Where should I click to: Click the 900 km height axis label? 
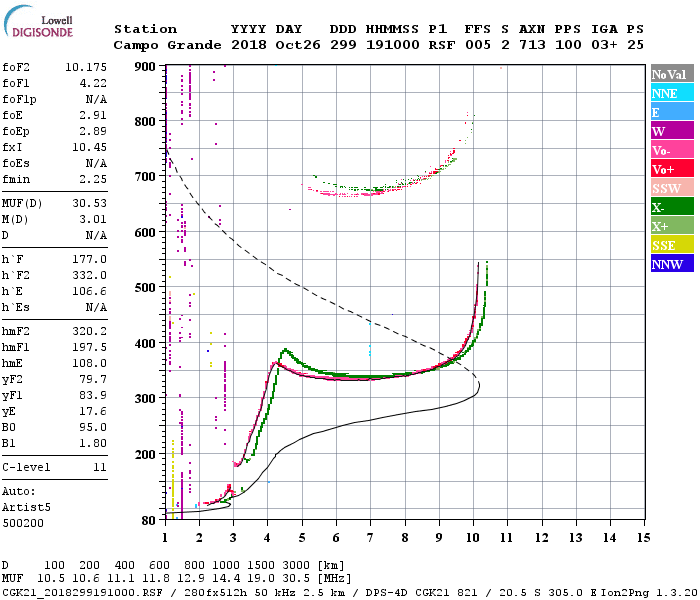coord(145,67)
